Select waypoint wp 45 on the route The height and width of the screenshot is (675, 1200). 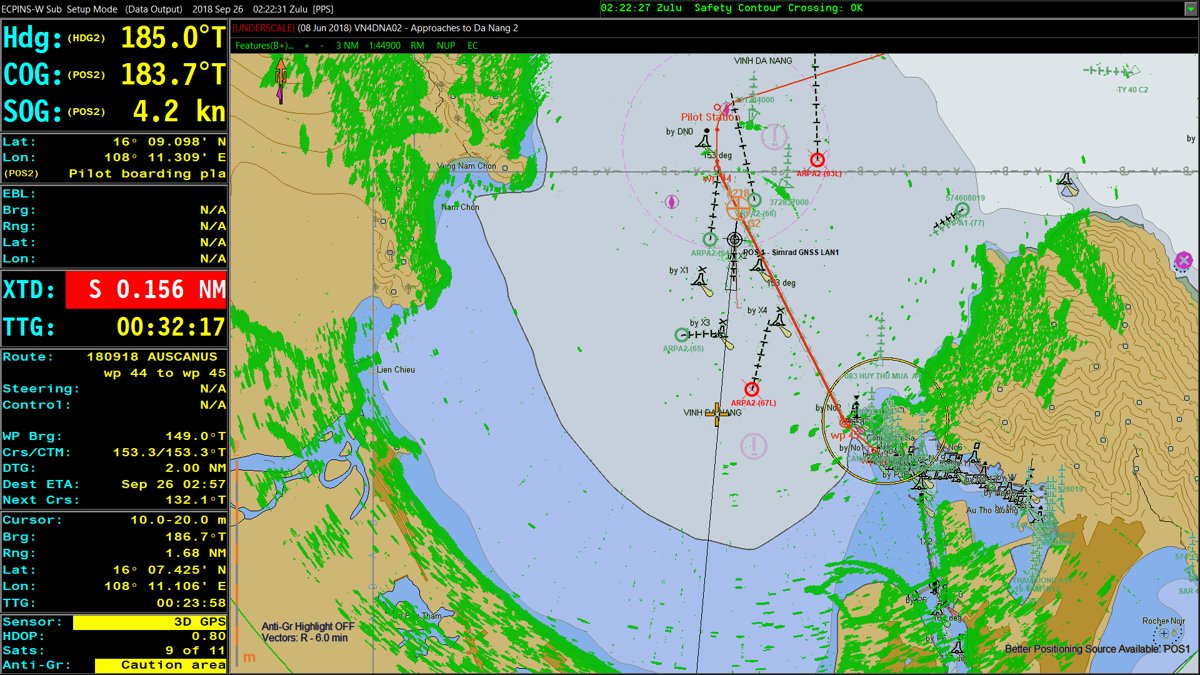[x=846, y=423]
